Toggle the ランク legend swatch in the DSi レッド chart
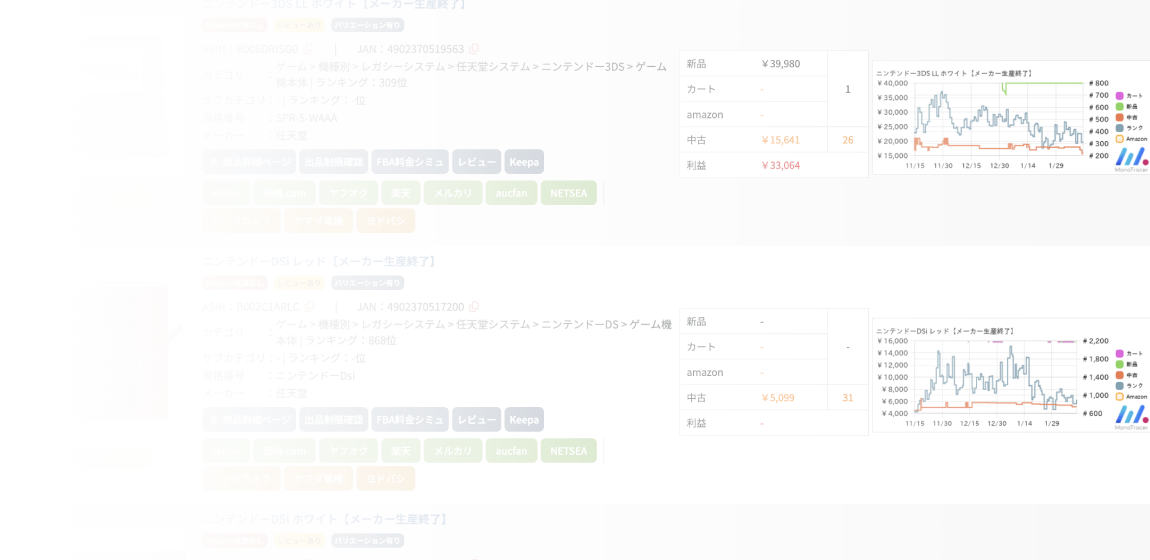The height and width of the screenshot is (560, 1150). point(1120,384)
